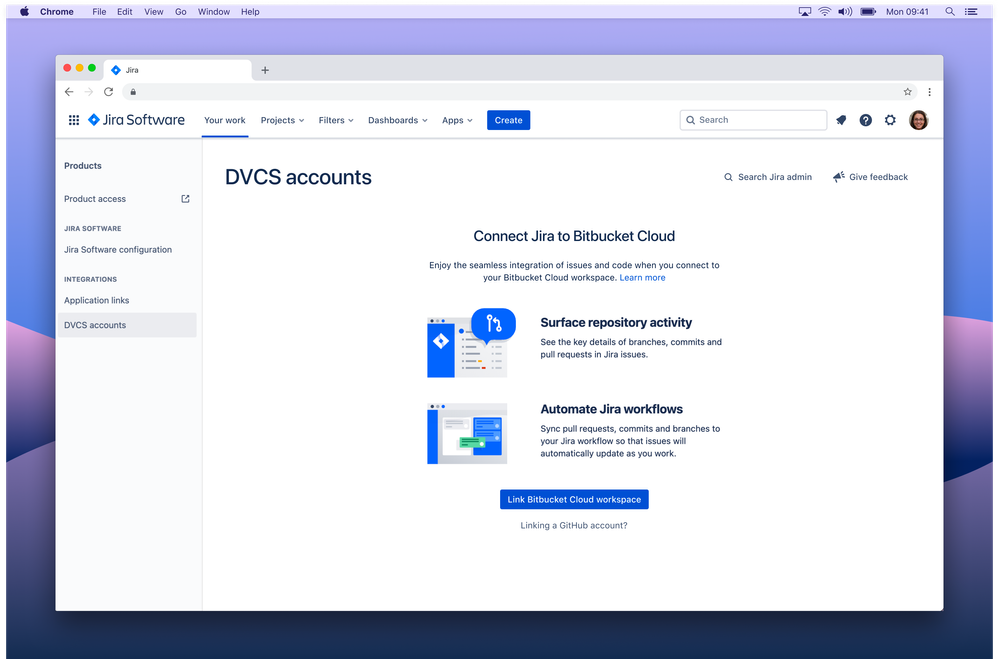
Task: Open notifications bell icon
Action: point(841,120)
